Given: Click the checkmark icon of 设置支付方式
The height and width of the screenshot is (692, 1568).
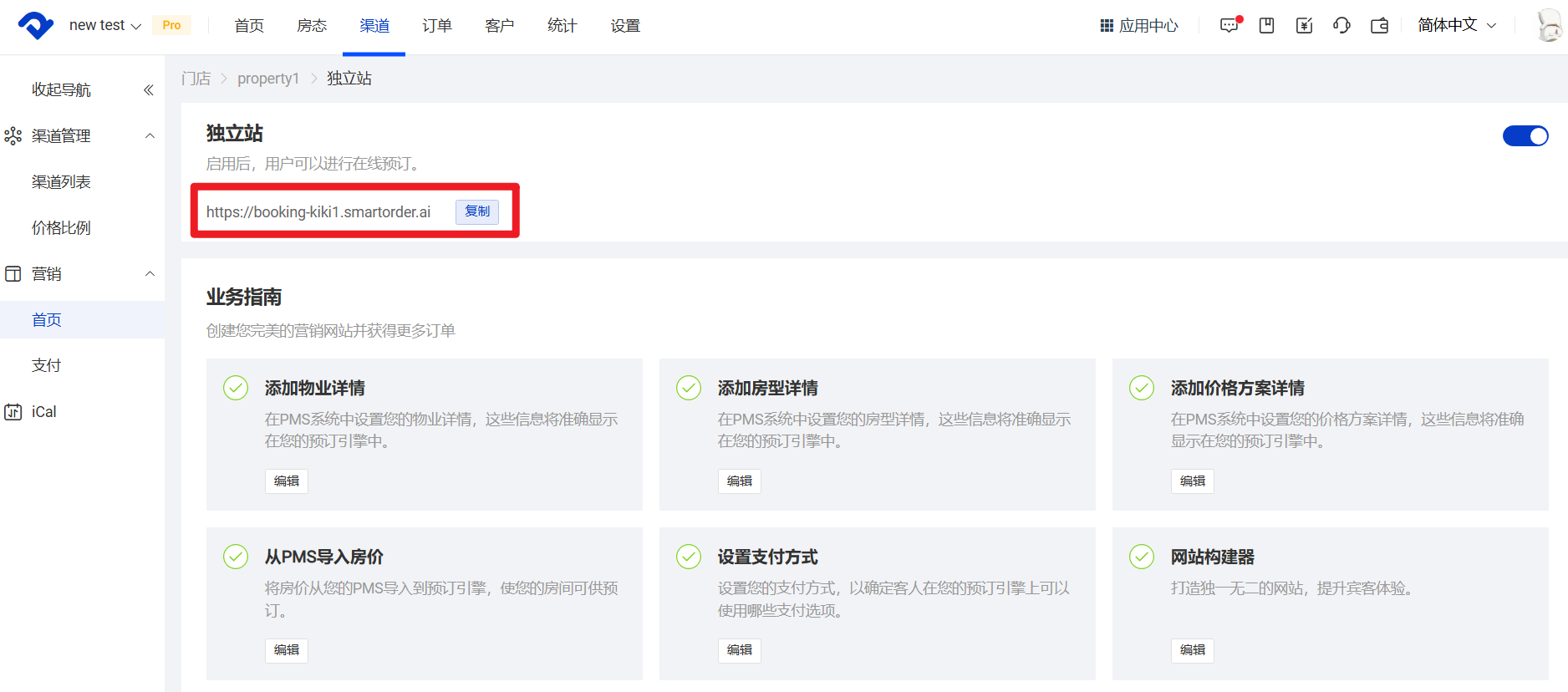Looking at the screenshot, I should (x=689, y=557).
